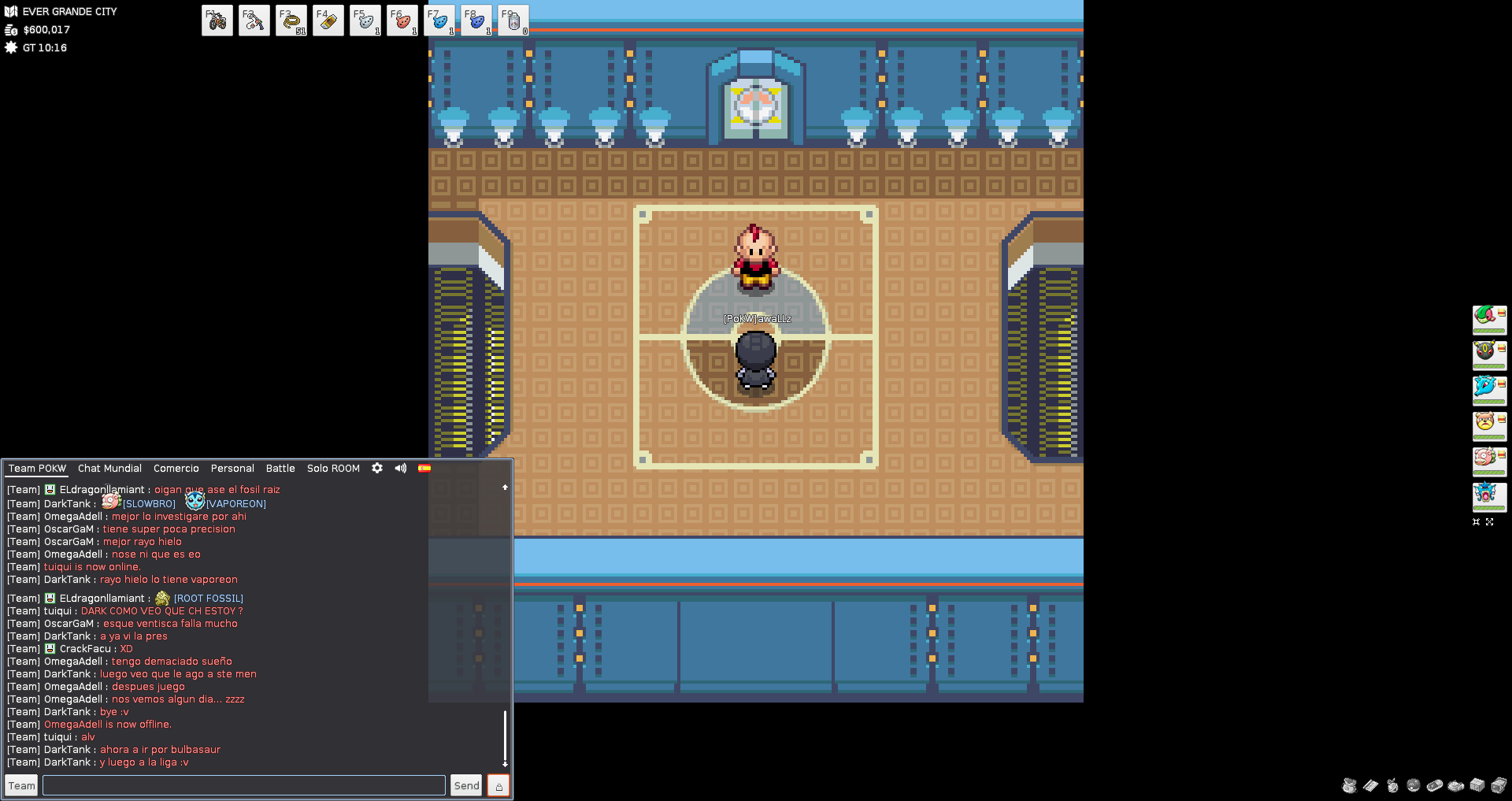This screenshot has width=1512, height=801.
Task: Click the GT 10:16 game time
Action: 44,48
